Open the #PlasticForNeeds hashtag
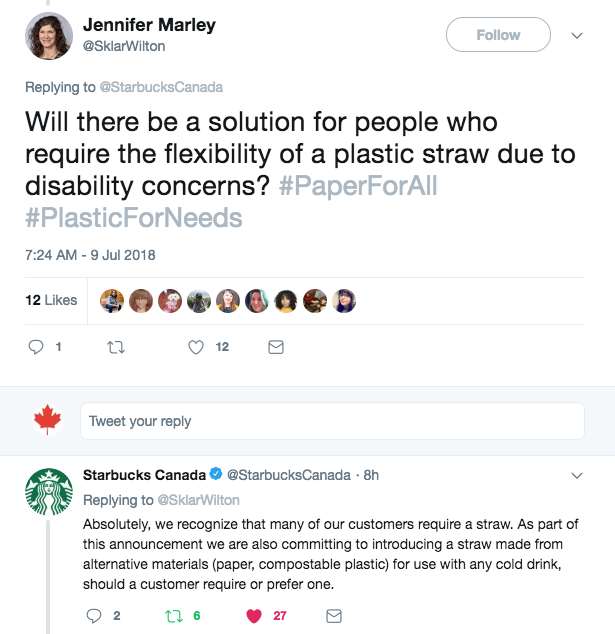 click(133, 217)
